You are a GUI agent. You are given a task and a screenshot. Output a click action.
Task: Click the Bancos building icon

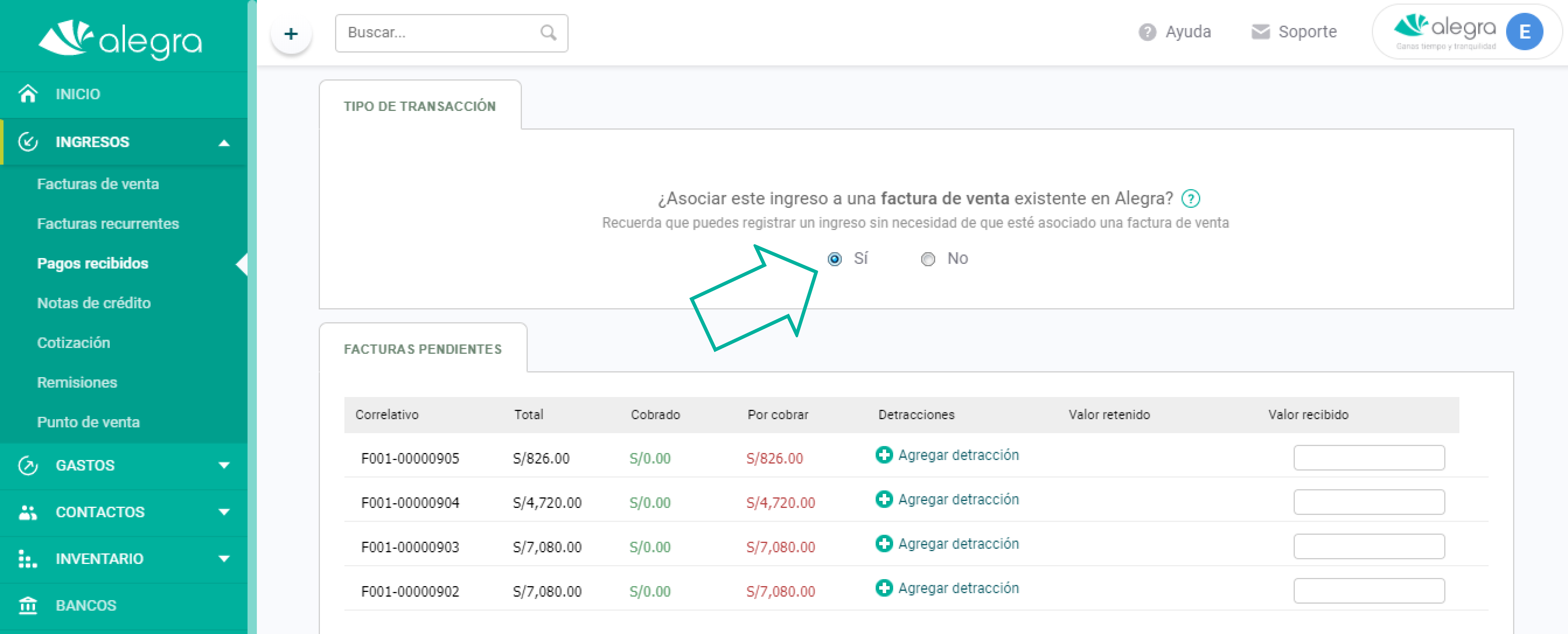click(28, 605)
